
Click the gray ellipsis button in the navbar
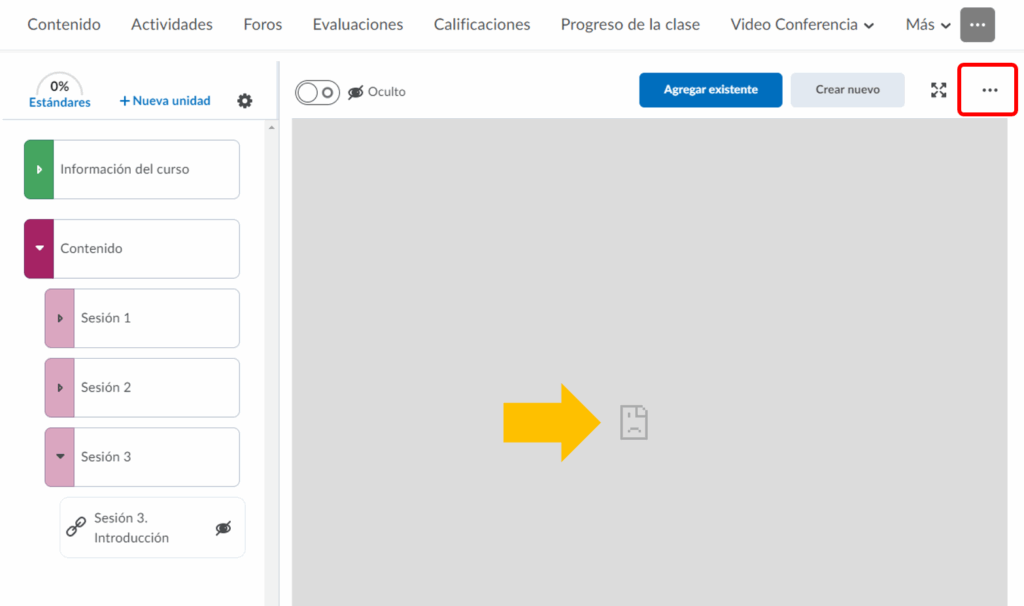point(977,24)
